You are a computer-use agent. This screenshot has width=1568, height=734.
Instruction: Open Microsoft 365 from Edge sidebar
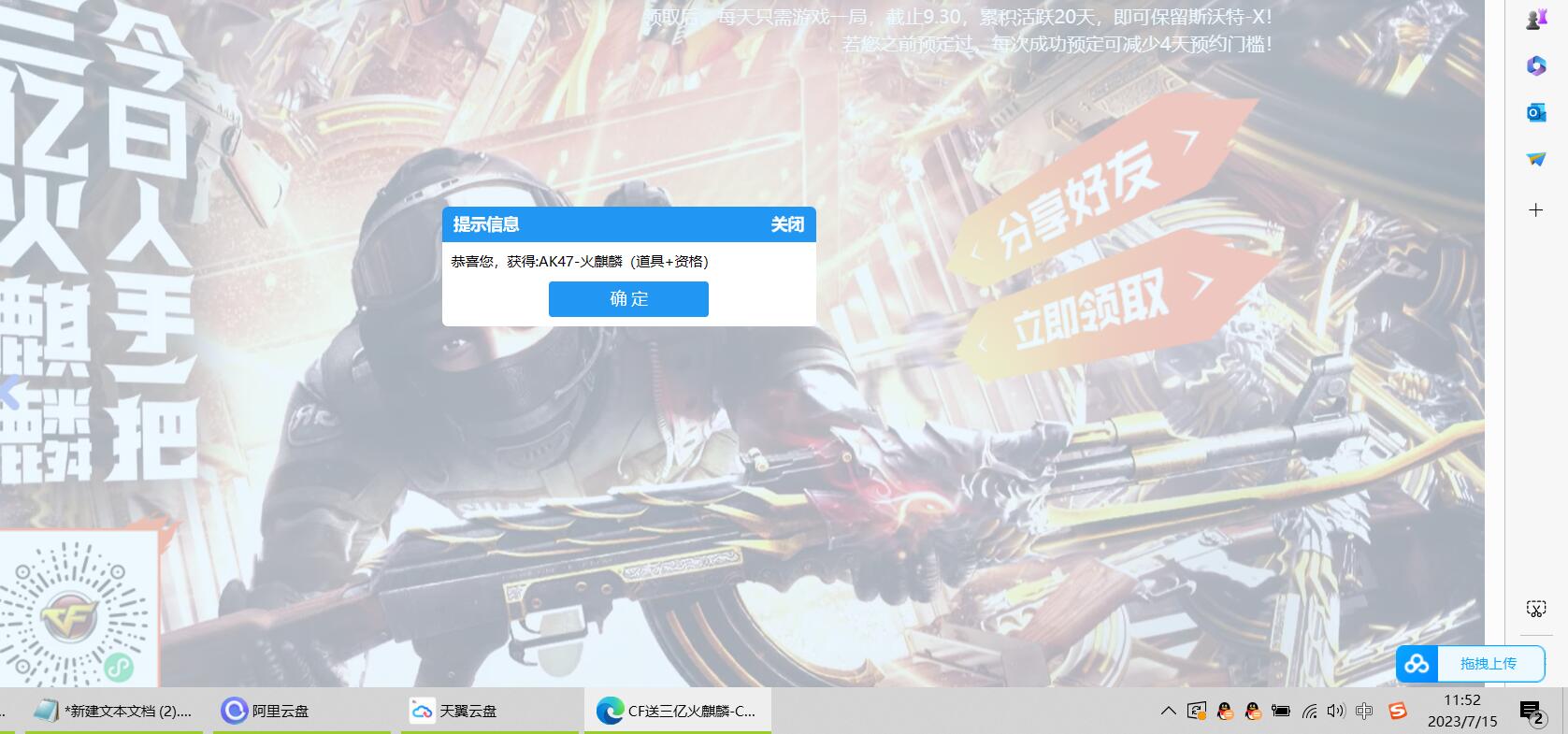click(1535, 65)
